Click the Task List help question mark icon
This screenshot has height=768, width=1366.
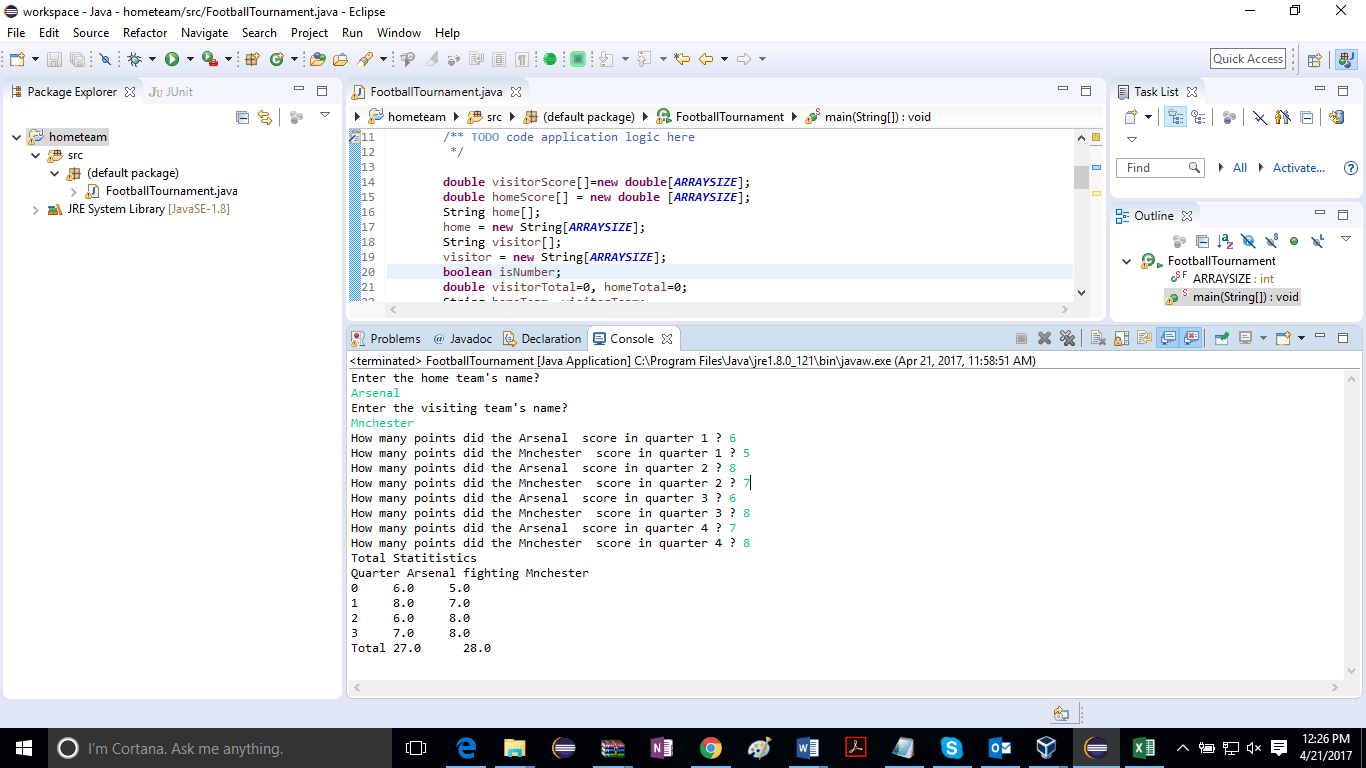point(1351,168)
